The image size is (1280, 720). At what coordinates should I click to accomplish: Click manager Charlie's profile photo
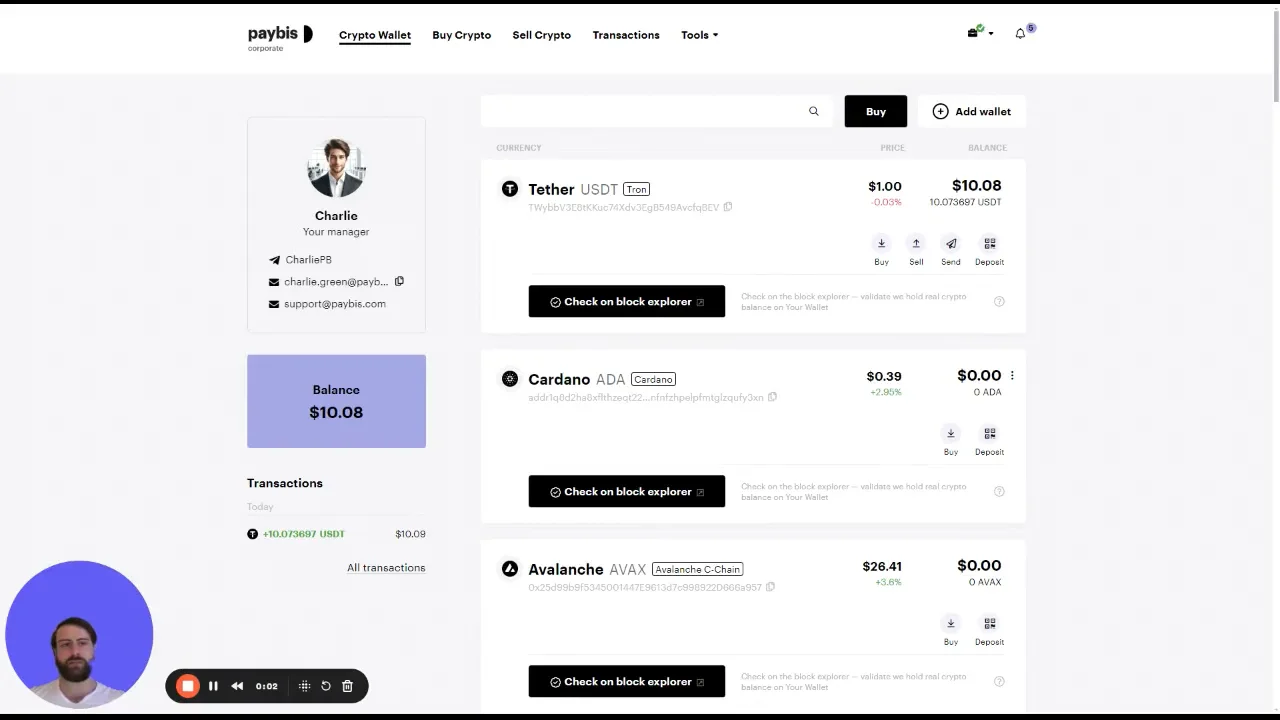coord(336,168)
